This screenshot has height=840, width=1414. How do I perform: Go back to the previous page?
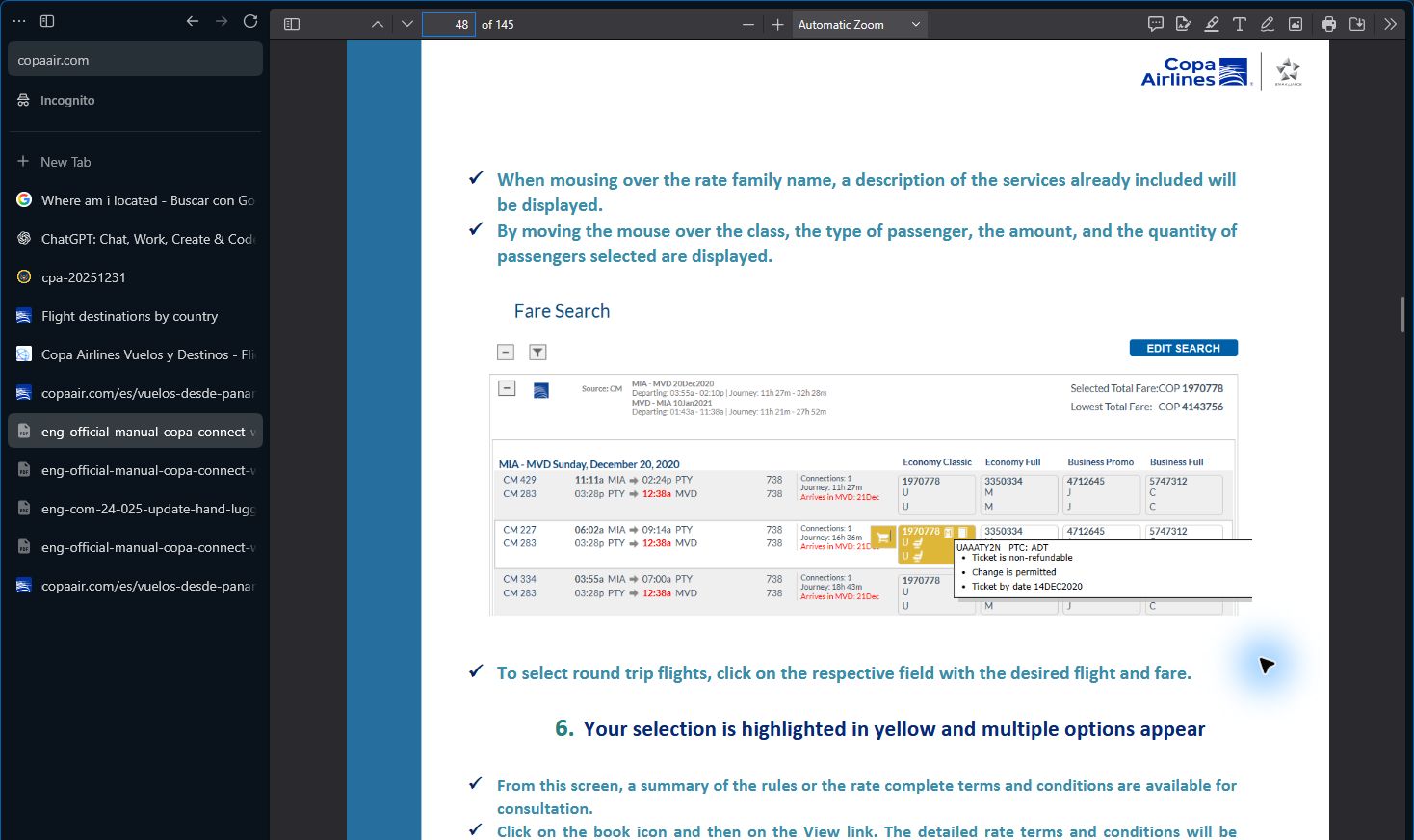click(193, 21)
